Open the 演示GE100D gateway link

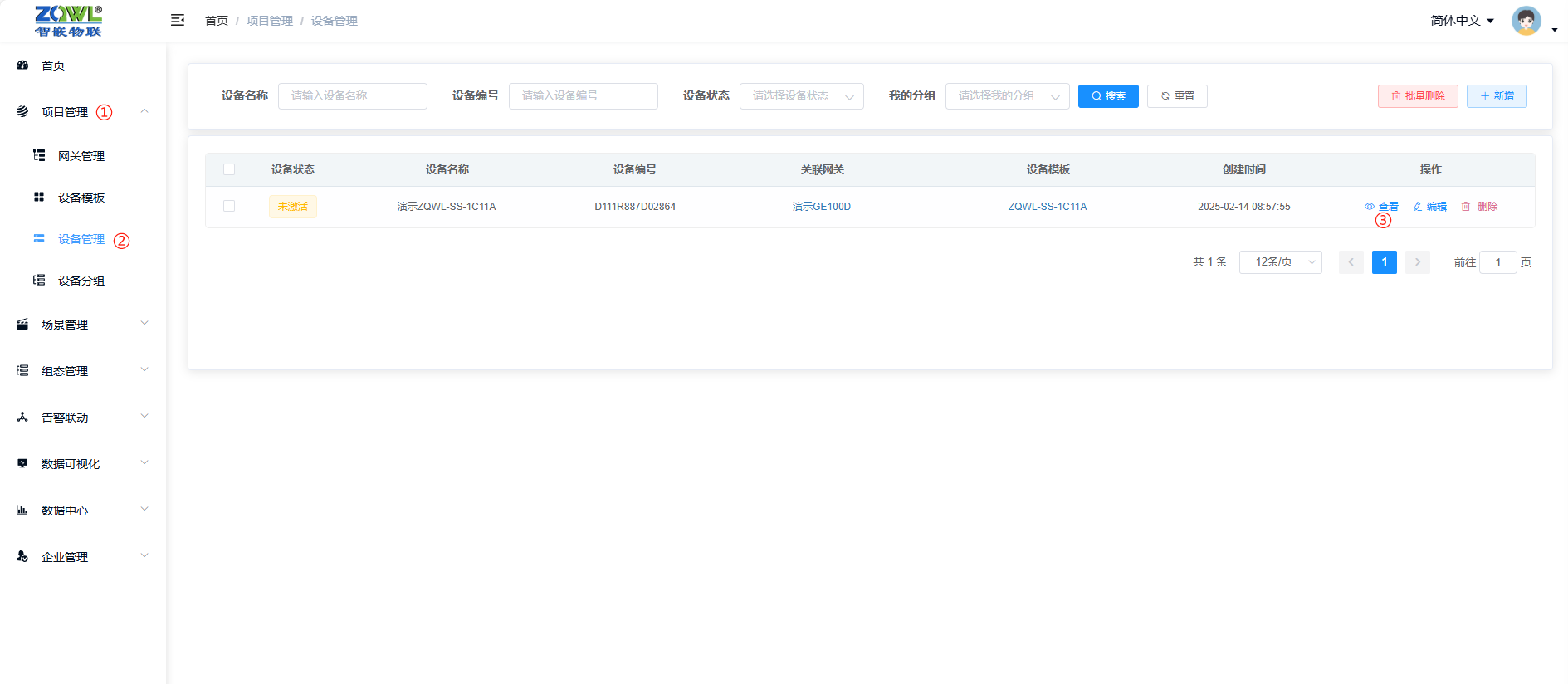[821, 207]
